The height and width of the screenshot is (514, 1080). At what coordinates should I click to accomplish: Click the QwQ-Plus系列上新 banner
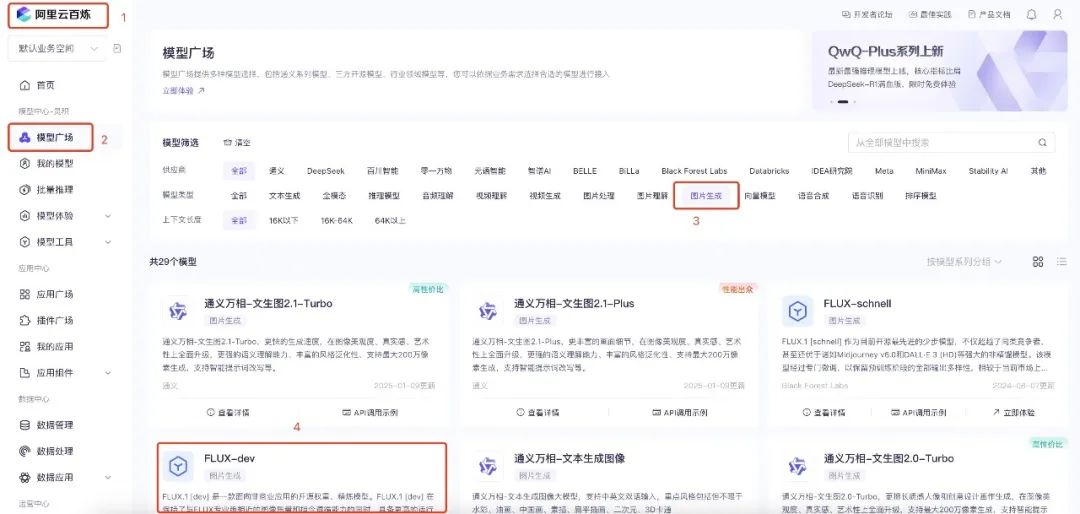coord(939,71)
